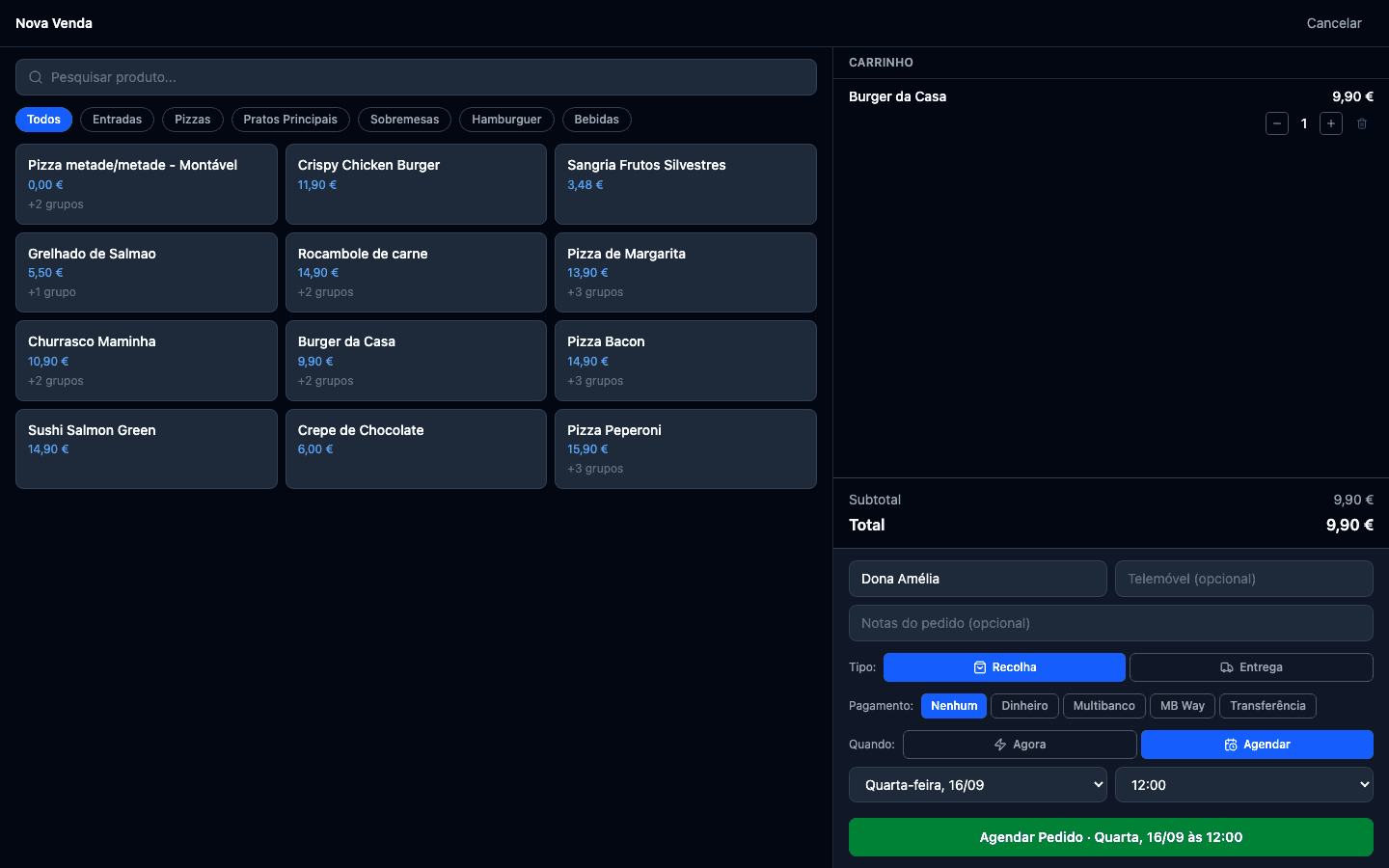The height and width of the screenshot is (868, 1389).
Task: Filter products by Pizzas category
Action: tap(193, 120)
